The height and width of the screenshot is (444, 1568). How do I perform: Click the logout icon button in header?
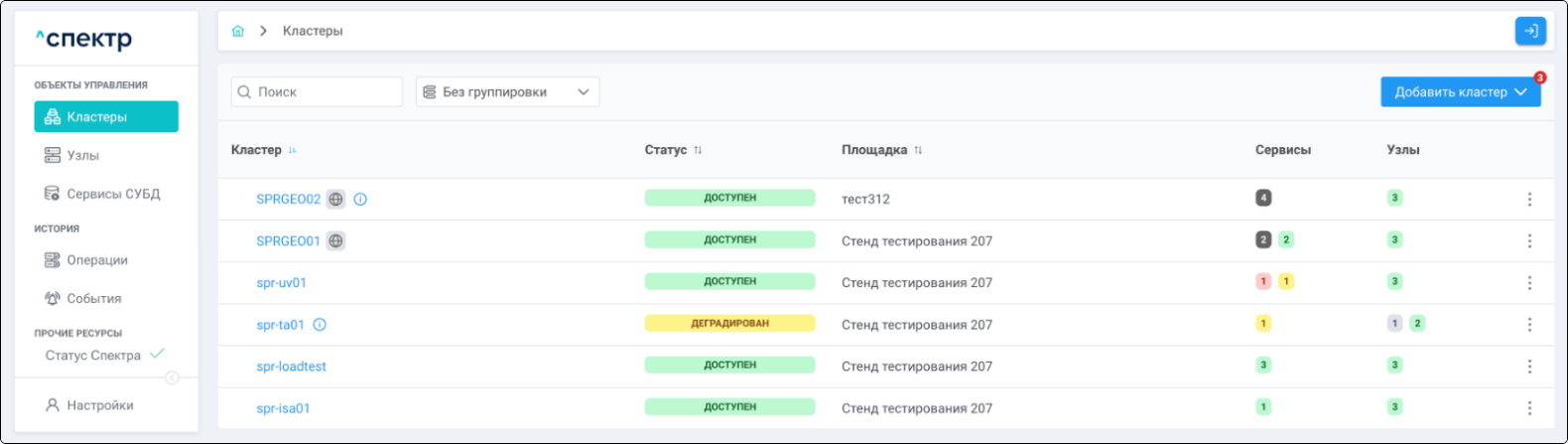[1530, 31]
